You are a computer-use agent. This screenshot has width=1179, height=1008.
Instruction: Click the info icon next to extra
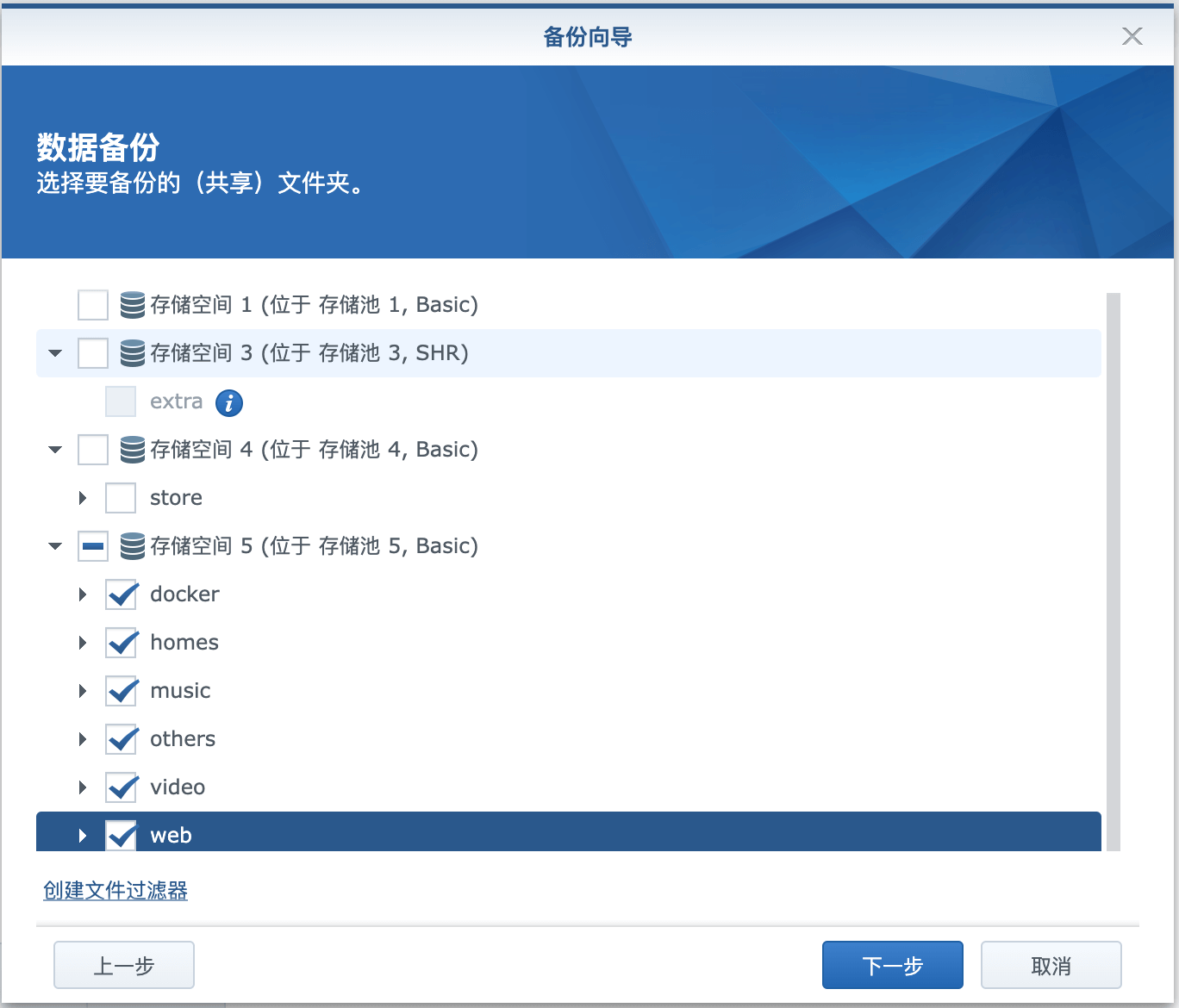tap(229, 402)
